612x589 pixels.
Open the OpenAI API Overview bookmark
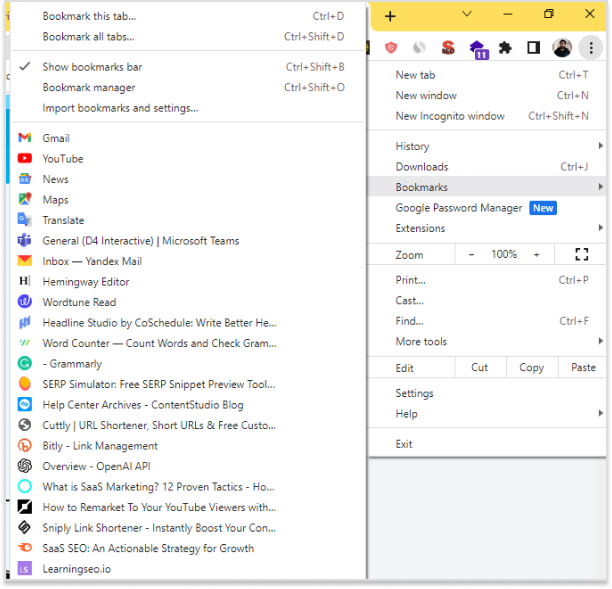tap(187, 466)
